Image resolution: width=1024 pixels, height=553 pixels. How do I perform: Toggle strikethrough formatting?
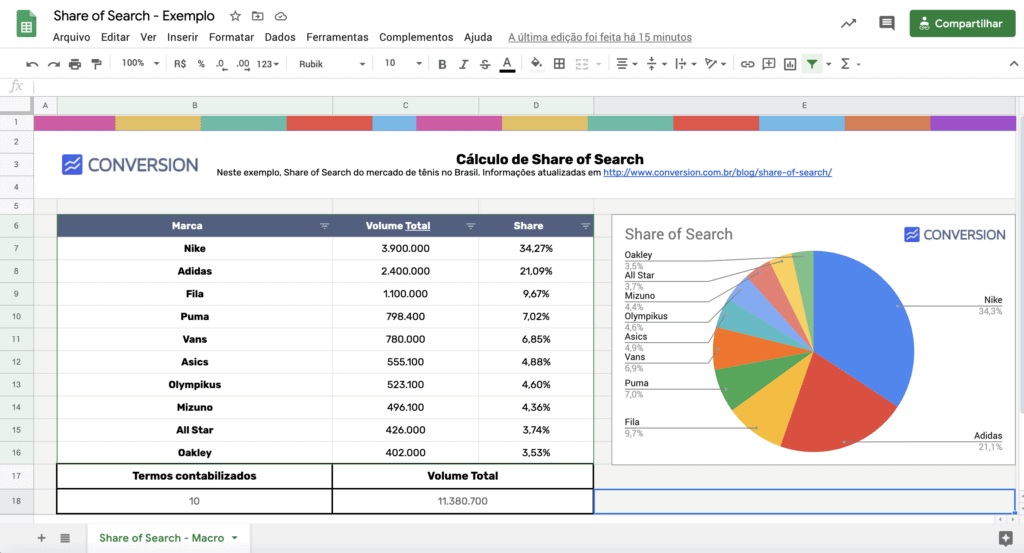485,64
